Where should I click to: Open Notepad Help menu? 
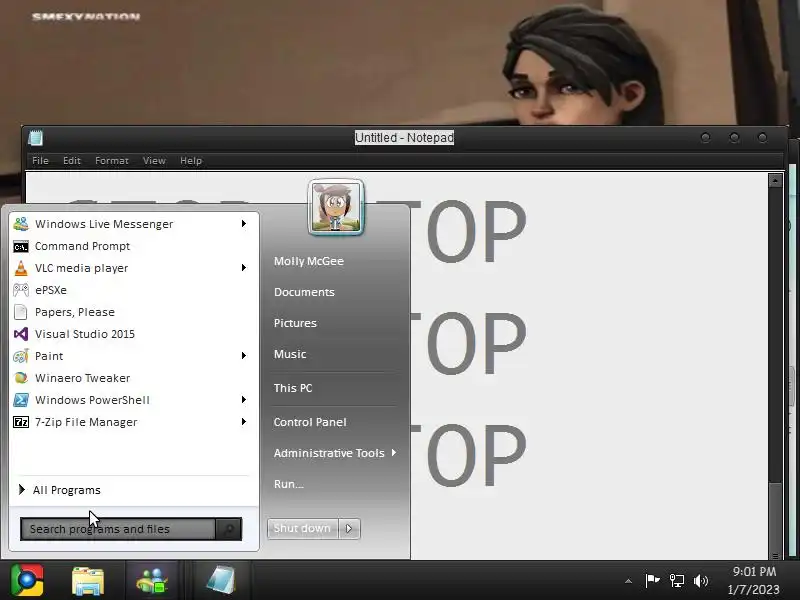pos(191,161)
